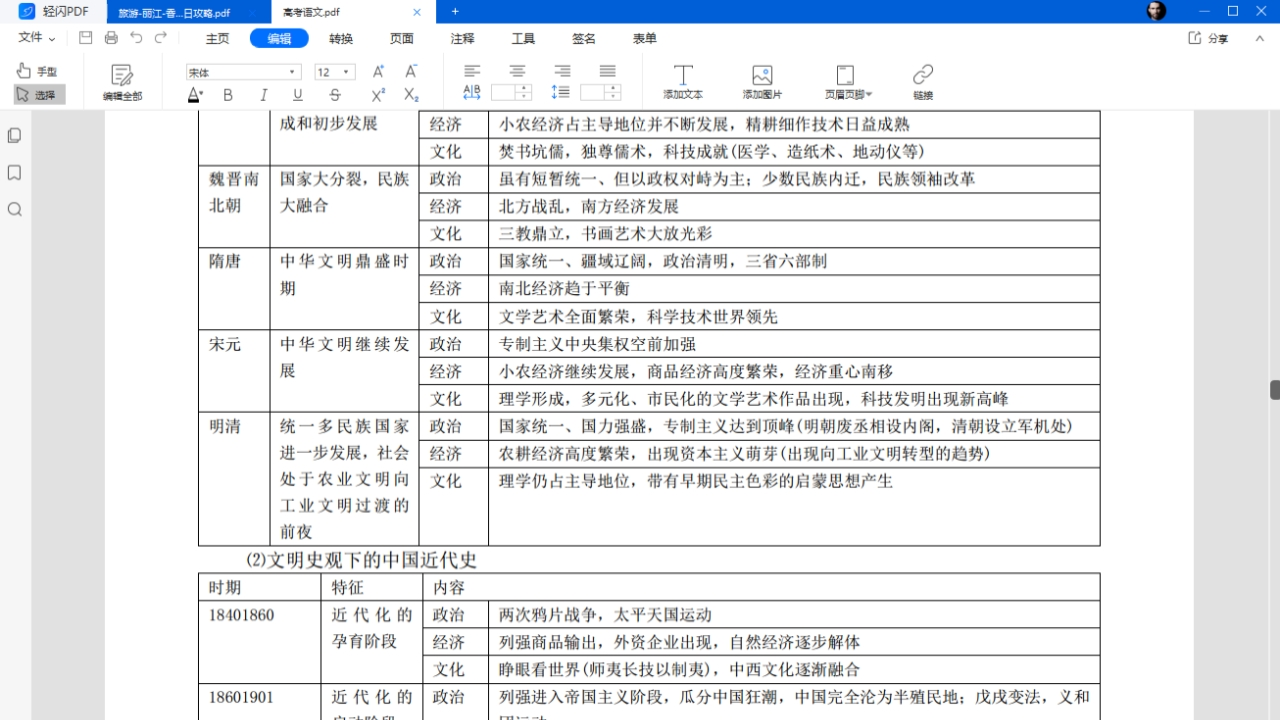Open the 工具 tools tab

click(523, 39)
